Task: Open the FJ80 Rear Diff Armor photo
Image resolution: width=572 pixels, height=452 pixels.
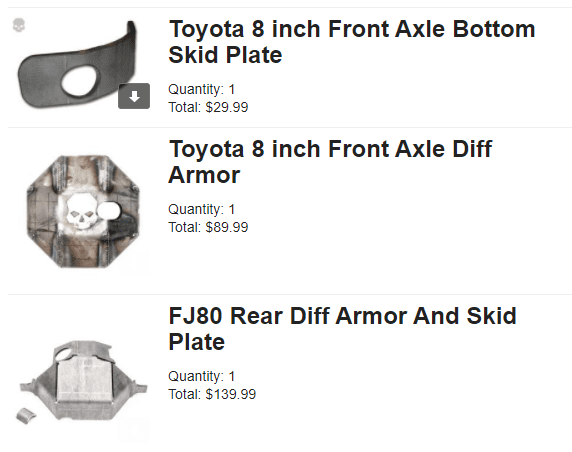Action: (83, 381)
